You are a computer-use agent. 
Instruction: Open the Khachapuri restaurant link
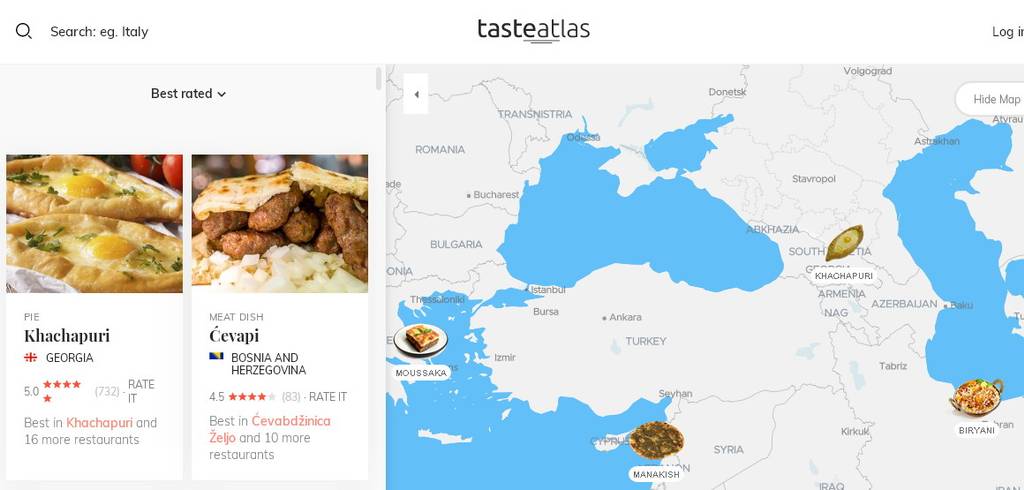pos(99,423)
